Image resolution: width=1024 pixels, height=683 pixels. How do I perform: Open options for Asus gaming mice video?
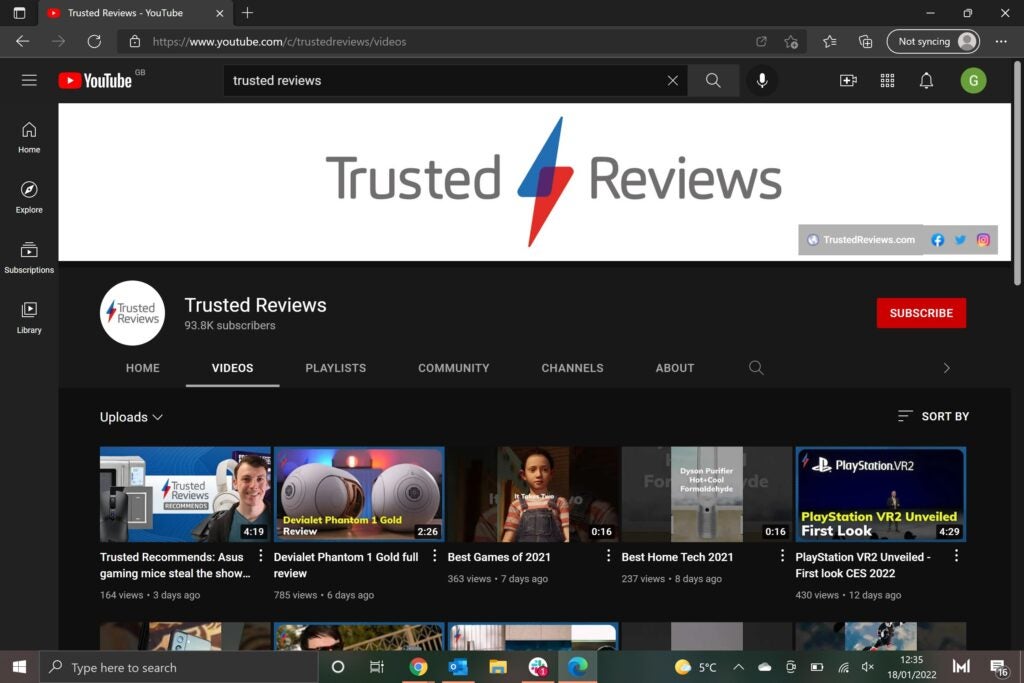261,556
